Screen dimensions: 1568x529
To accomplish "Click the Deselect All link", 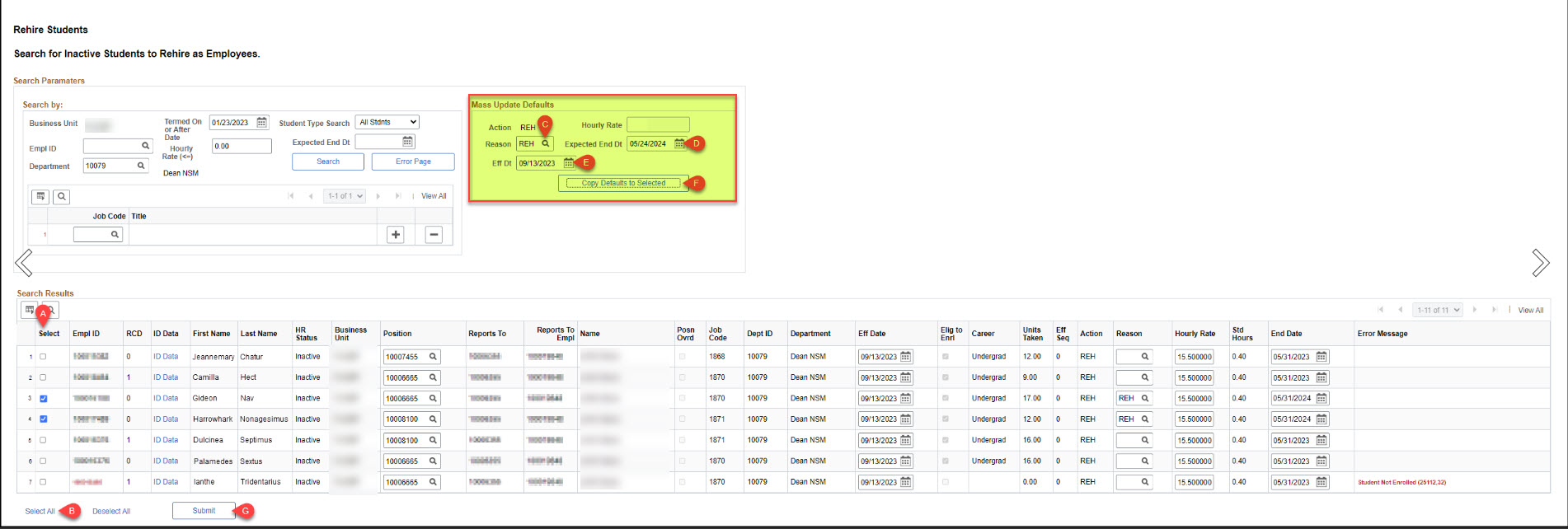I will 111,512.
